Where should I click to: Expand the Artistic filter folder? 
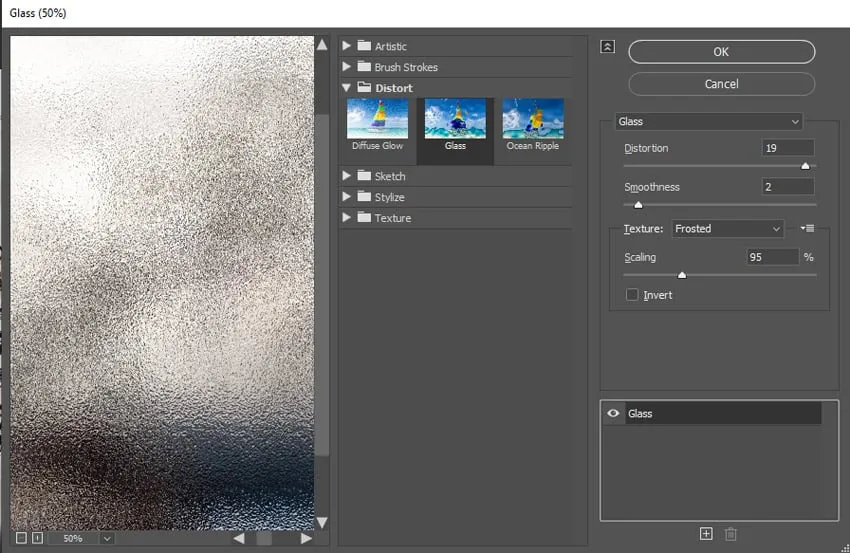pyautogui.click(x=347, y=46)
